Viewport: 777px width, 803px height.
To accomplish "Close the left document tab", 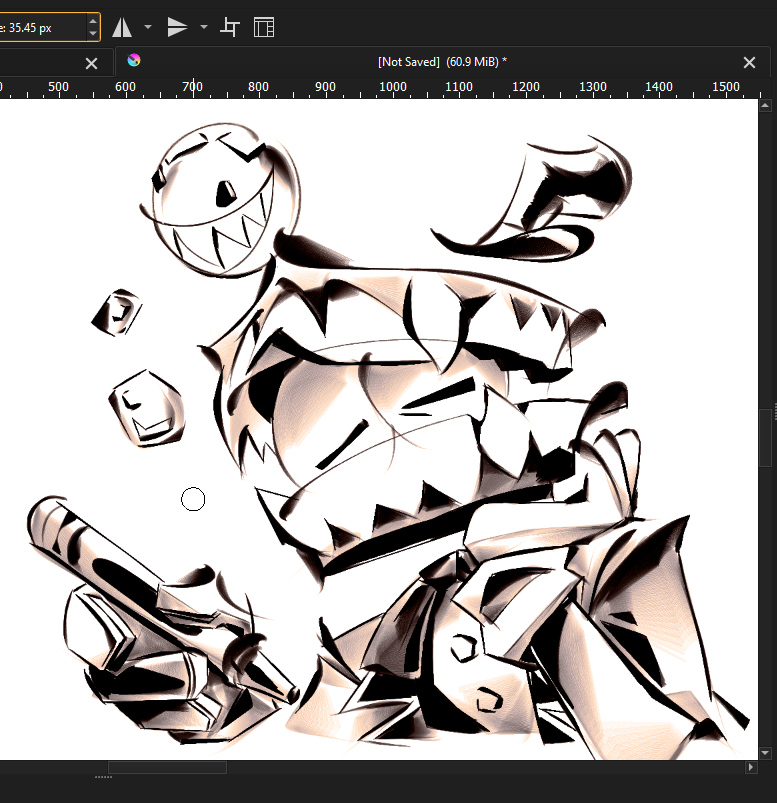I will pos(91,64).
